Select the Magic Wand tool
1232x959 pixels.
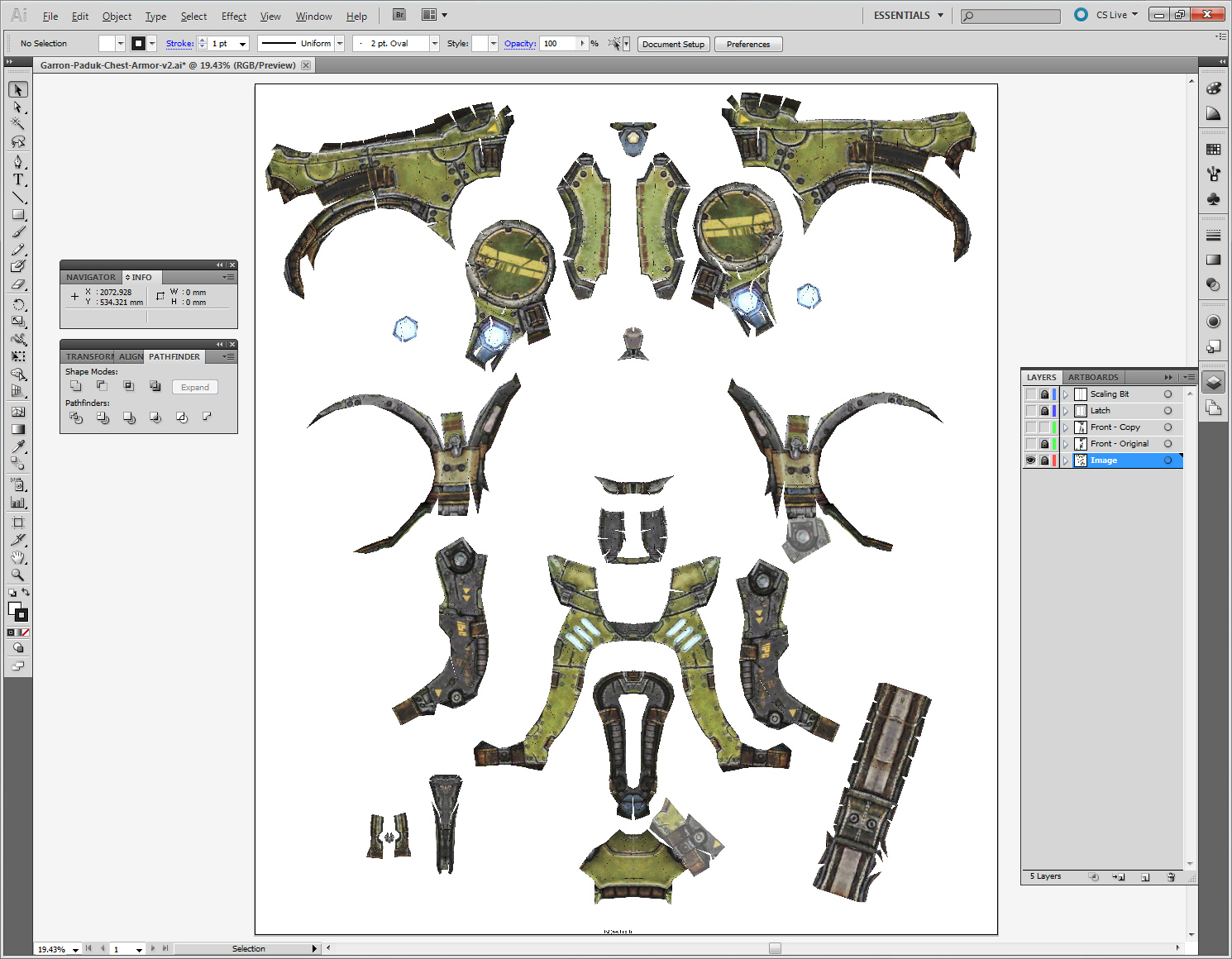17,124
